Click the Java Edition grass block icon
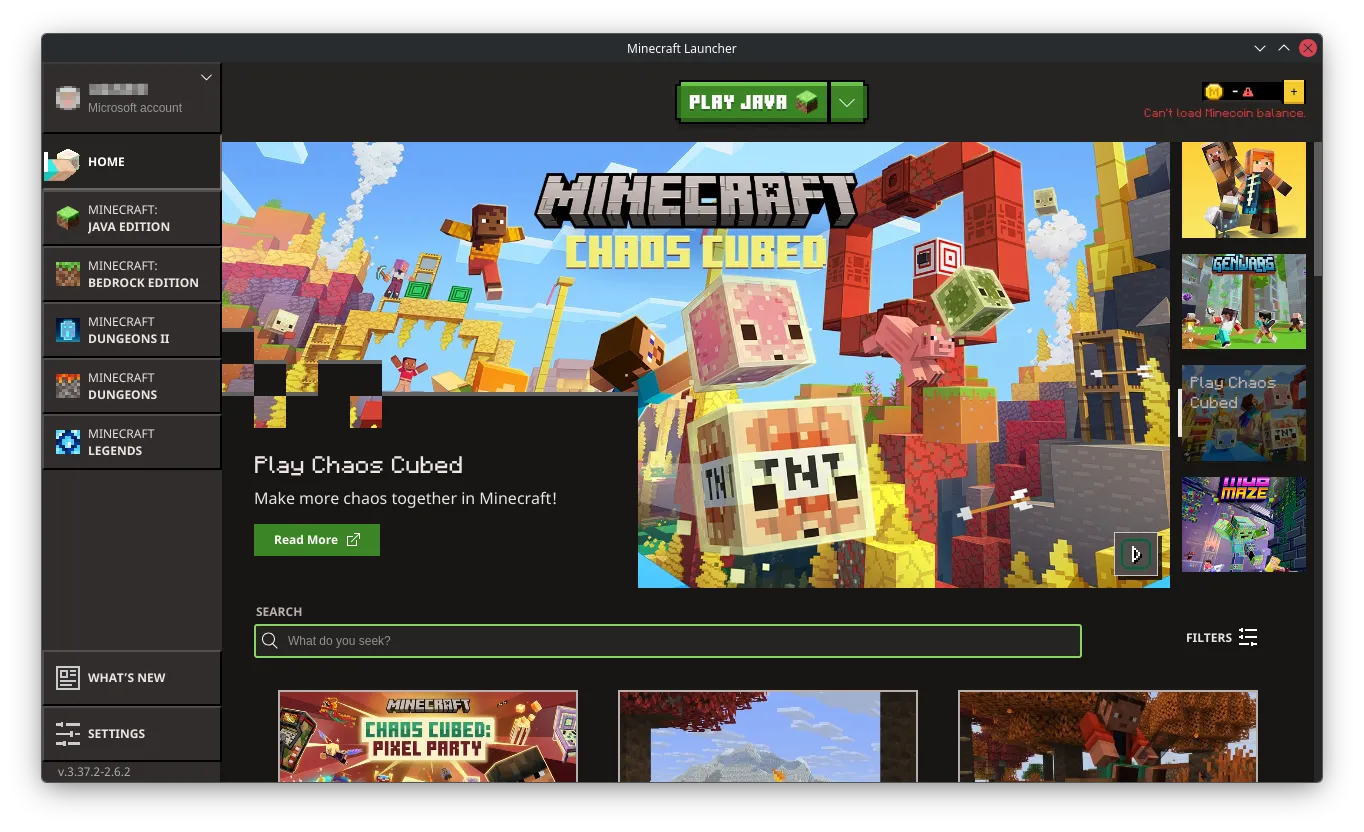The image size is (1364, 832). coord(68,218)
